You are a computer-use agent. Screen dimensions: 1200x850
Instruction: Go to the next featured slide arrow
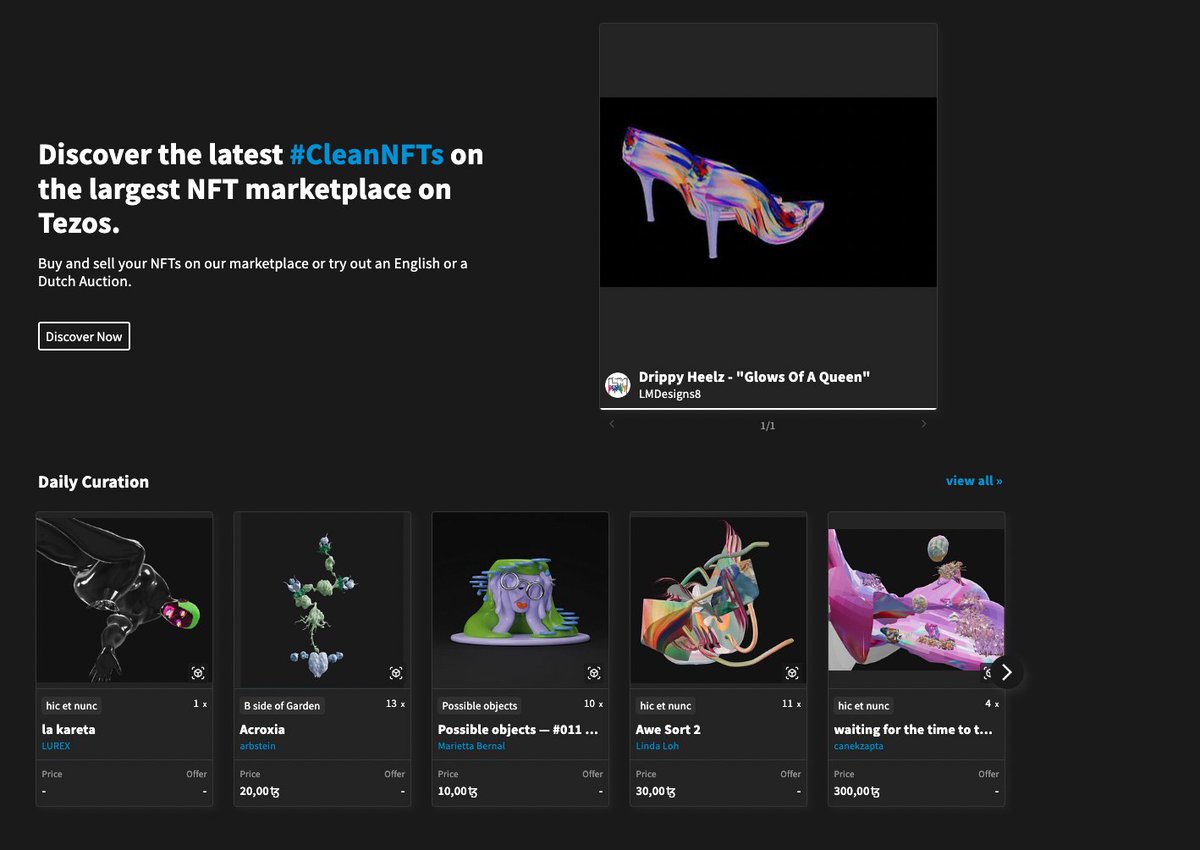[x=923, y=424]
